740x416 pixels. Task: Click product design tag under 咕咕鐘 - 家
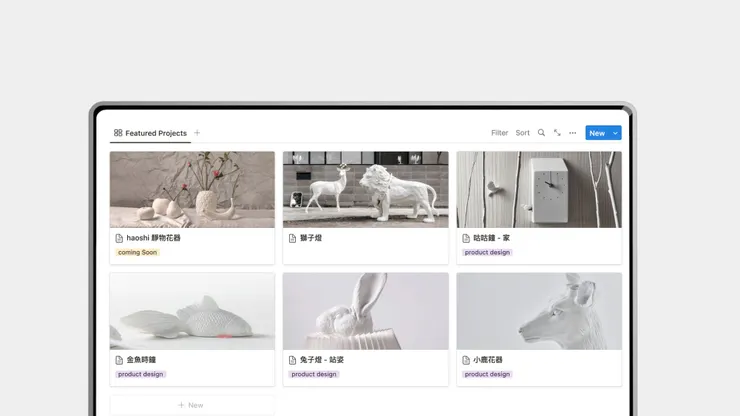click(x=487, y=253)
